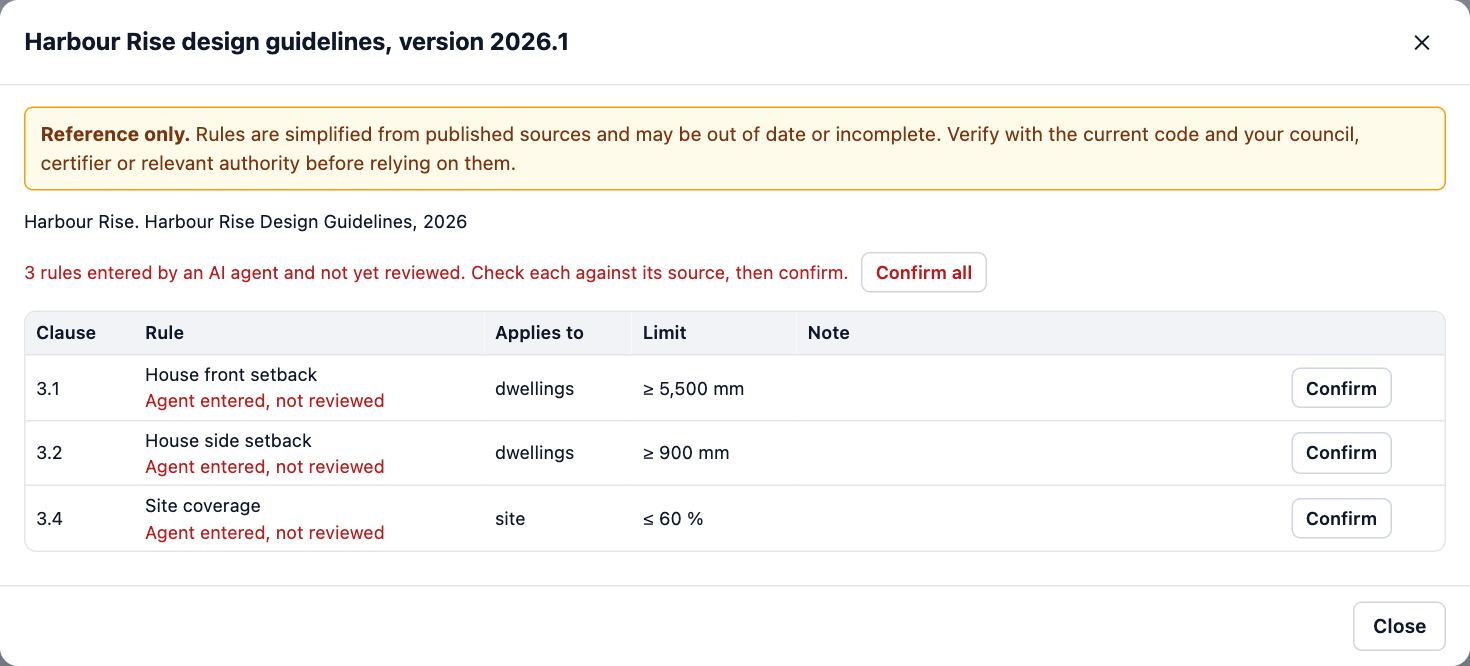The image size is (1470, 666).
Task: Click clause number 3.2
Action: [x=49, y=453]
